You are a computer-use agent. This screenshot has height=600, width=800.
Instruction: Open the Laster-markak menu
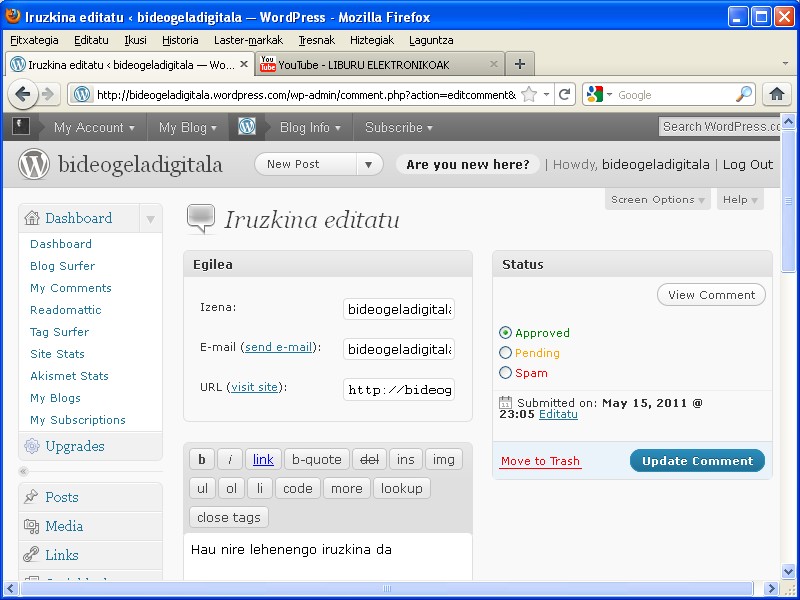[248, 40]
